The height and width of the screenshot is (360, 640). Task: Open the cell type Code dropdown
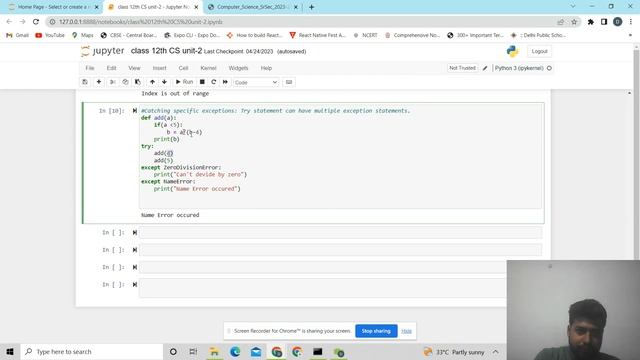(x=256, y=82)
